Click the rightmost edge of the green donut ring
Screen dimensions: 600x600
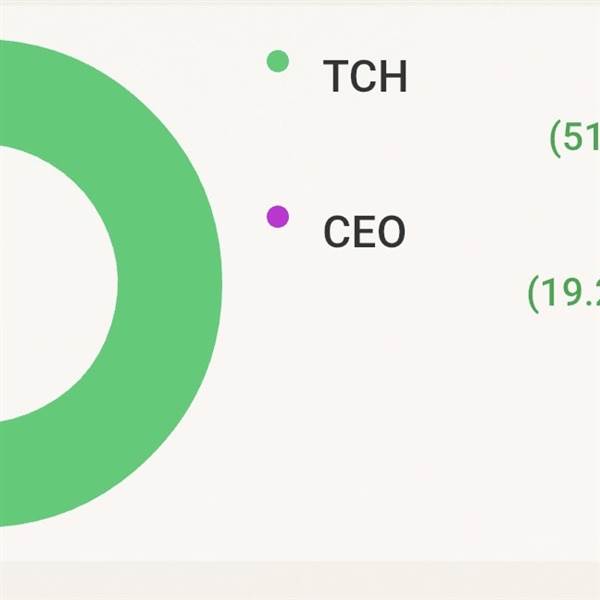point(216,283)
